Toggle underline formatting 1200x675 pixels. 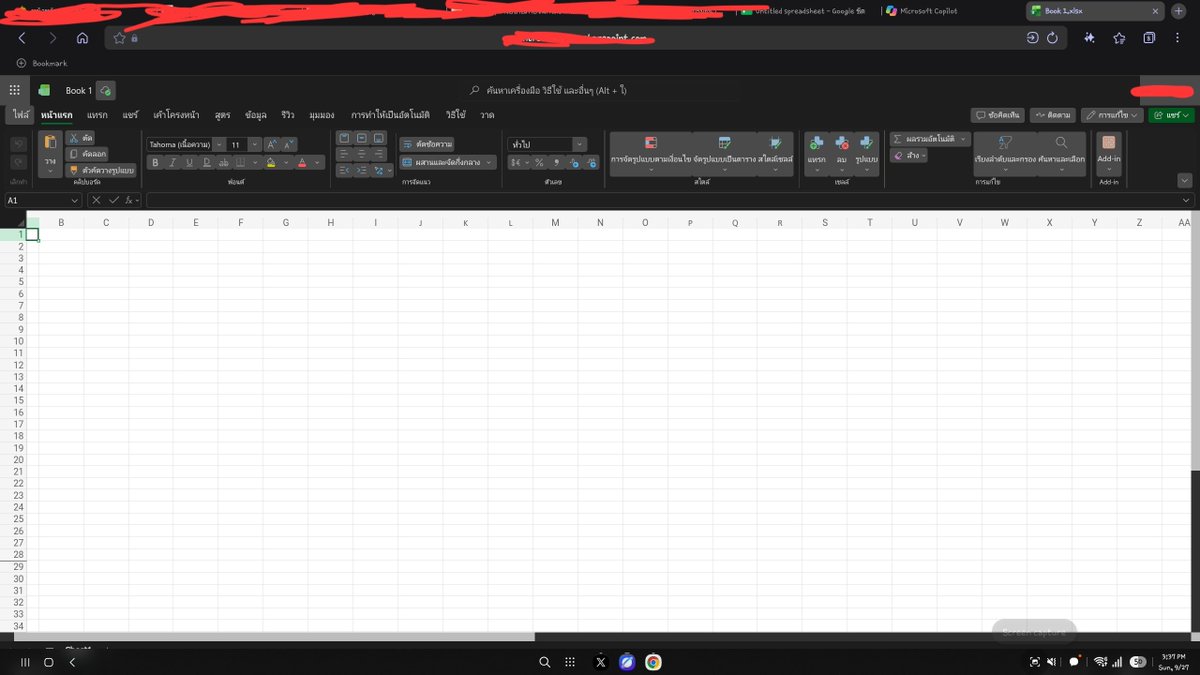(x=189, y=162)
